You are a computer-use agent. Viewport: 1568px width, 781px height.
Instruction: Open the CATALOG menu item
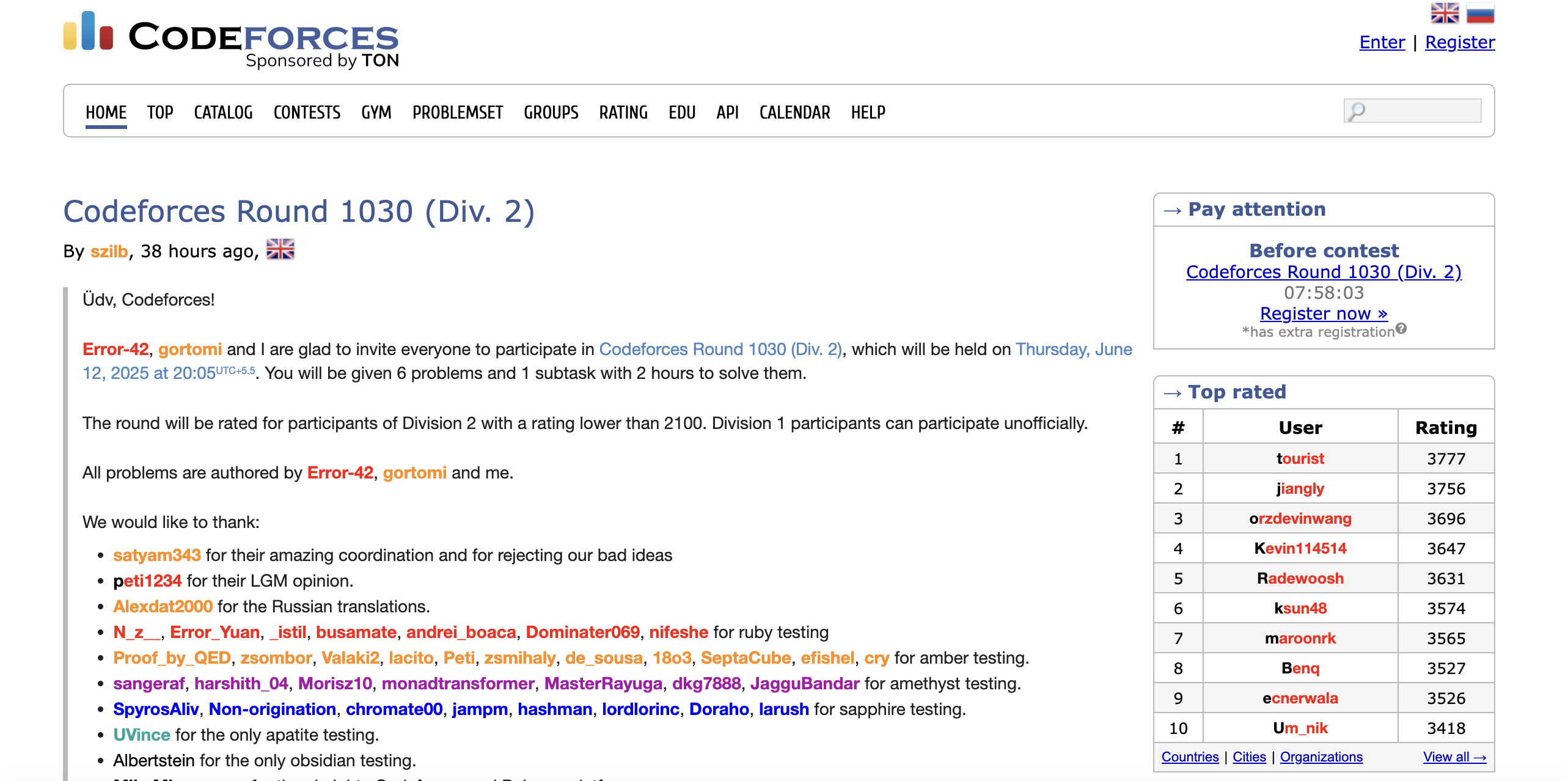(x=223, y=112)
